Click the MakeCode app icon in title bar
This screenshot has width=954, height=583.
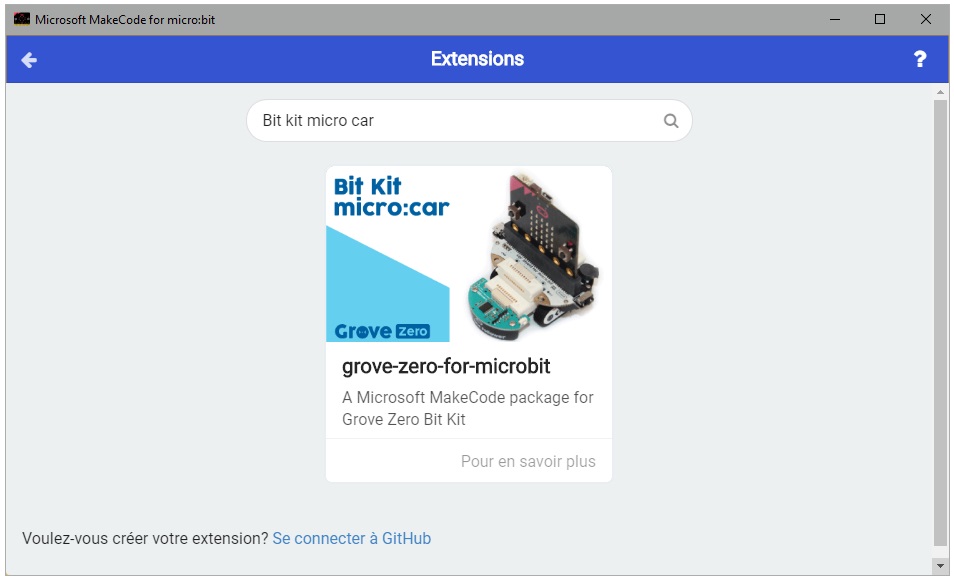[x=22, y=19]
